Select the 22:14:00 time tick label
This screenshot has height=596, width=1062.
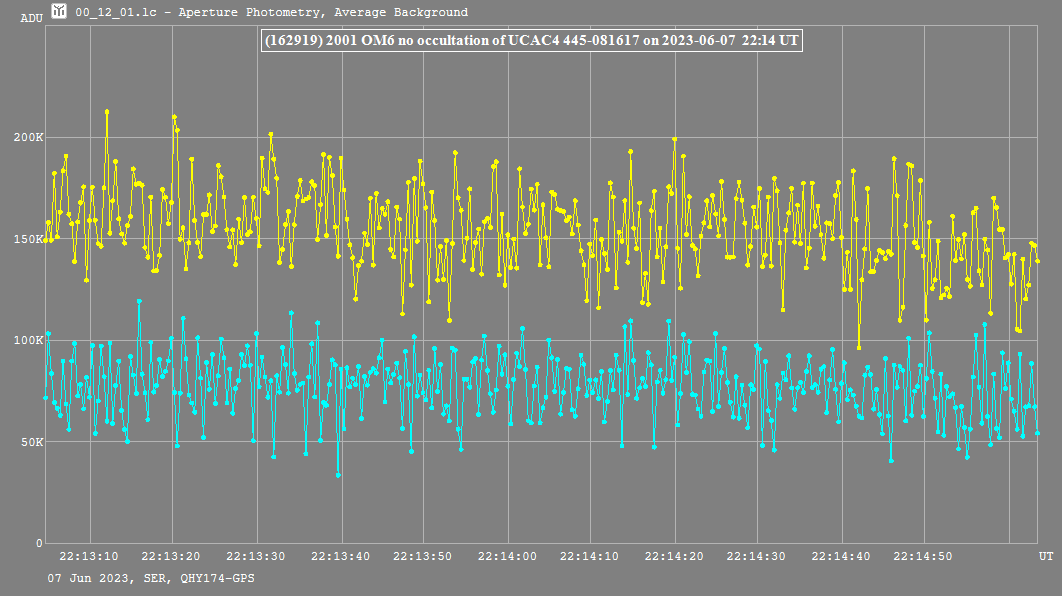point(507,556)
